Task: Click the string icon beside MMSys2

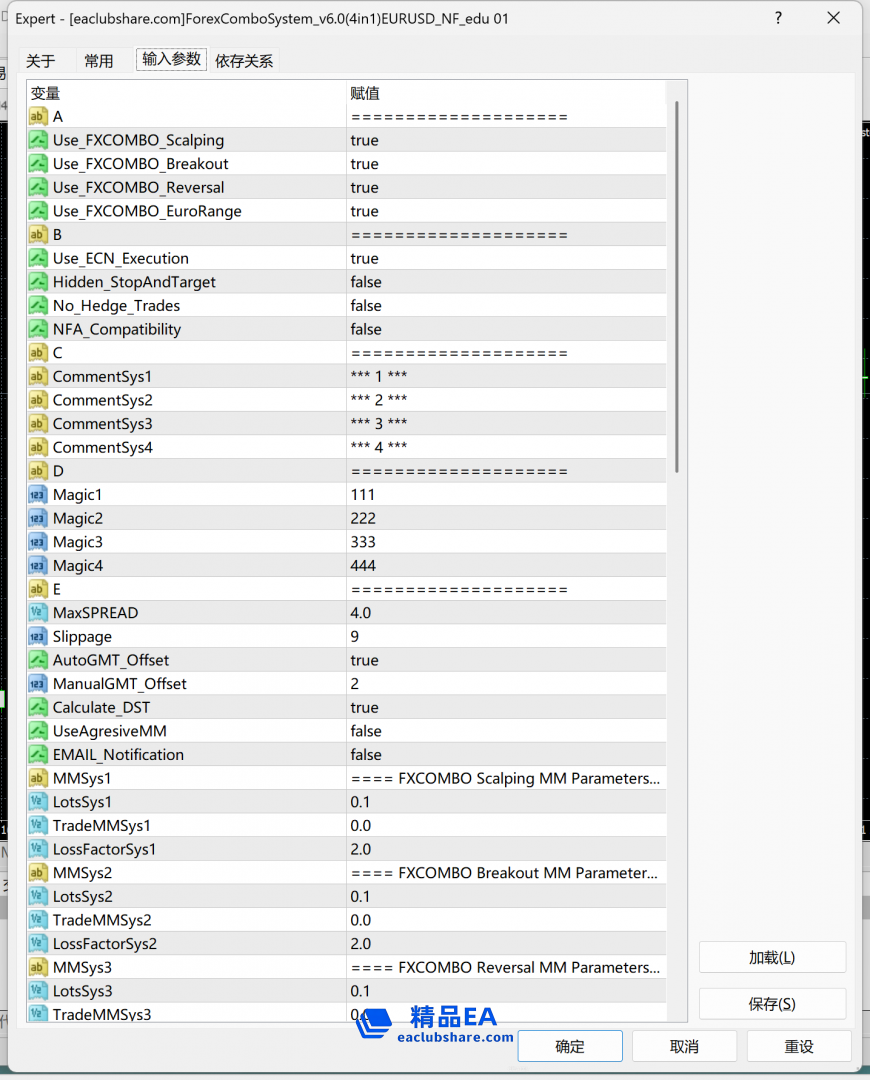Action: (38, 873)
